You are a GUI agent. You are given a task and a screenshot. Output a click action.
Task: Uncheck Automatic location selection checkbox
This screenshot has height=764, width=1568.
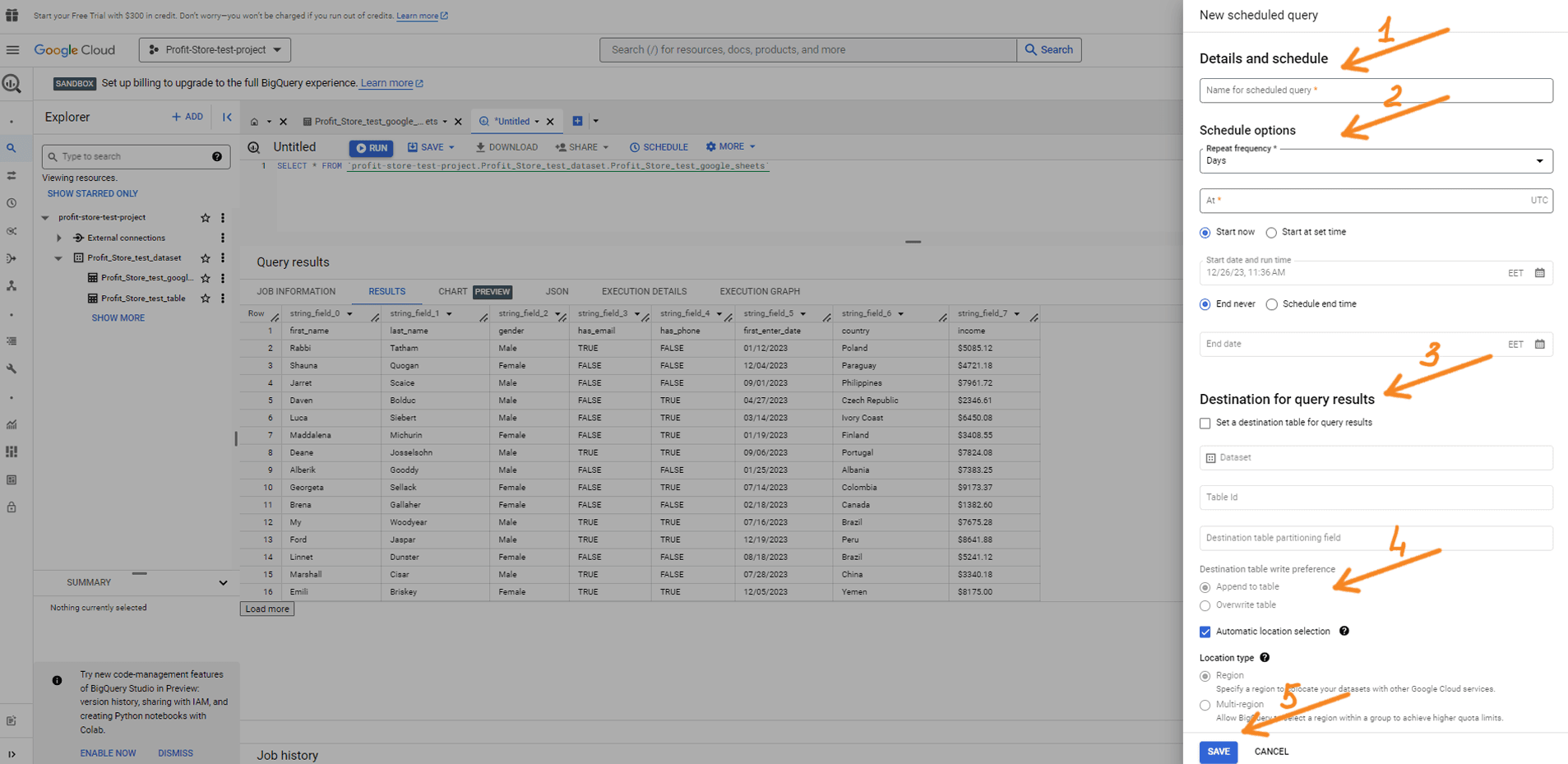click(1205, 632)
